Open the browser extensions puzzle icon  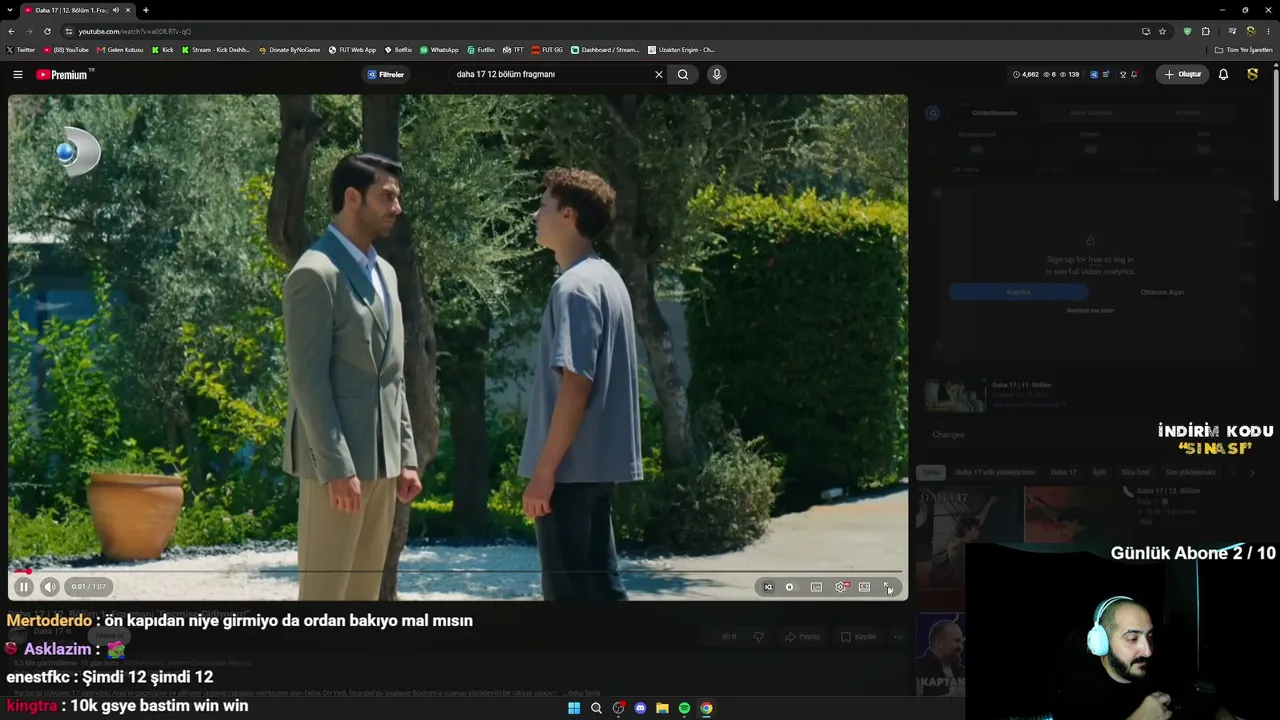[x=1206, y=31]
